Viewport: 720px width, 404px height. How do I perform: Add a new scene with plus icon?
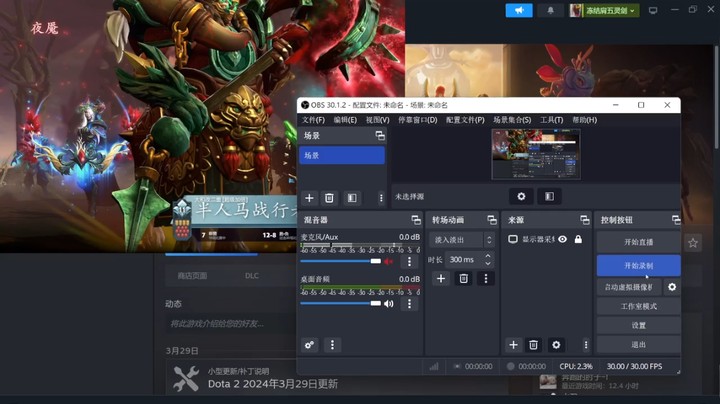[309, 198]
